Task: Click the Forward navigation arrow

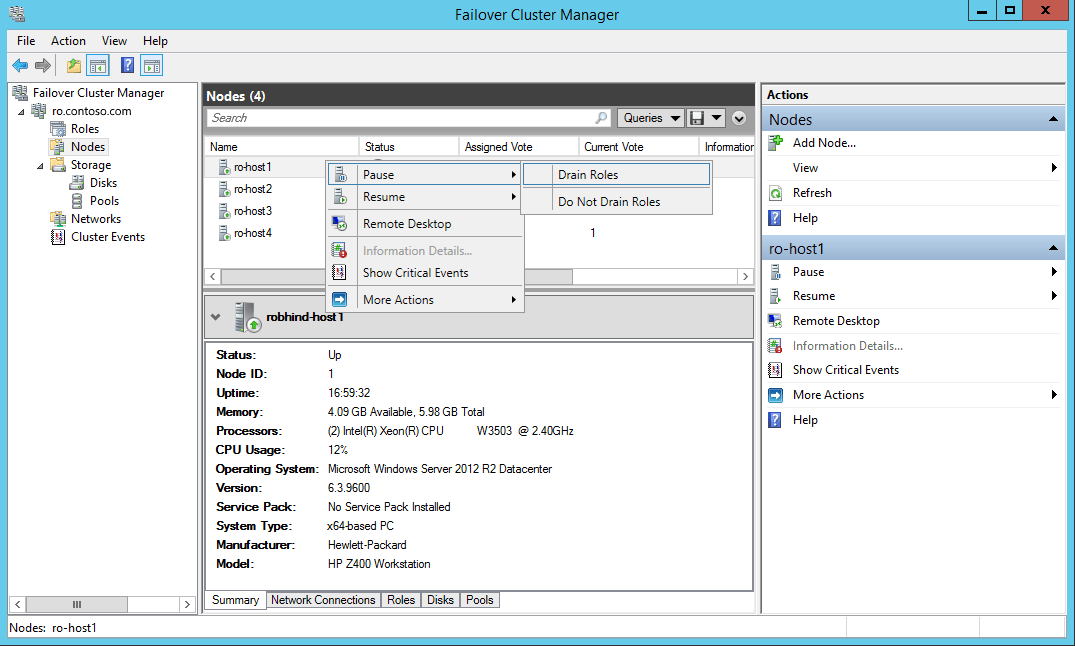Action: (x=41, y=64)
